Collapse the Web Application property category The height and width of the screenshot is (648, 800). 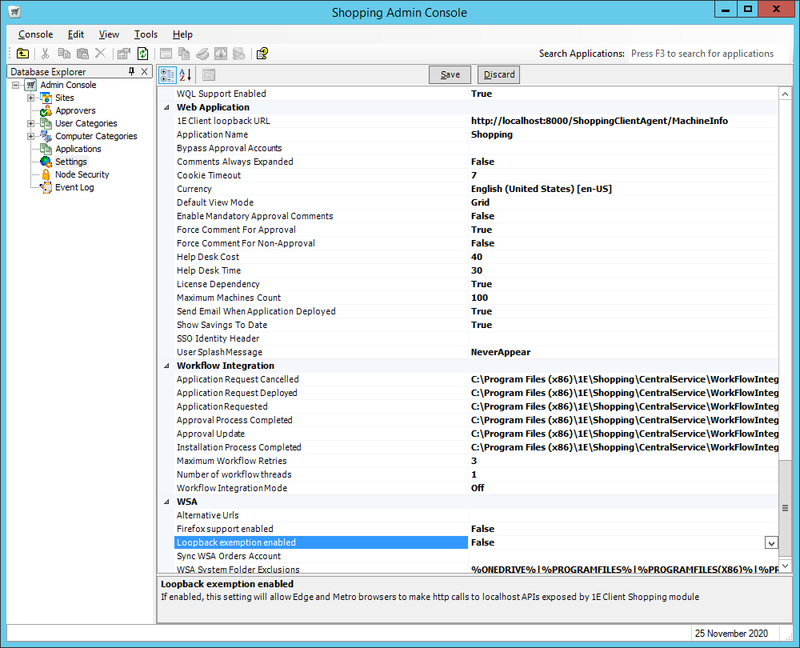166,108
